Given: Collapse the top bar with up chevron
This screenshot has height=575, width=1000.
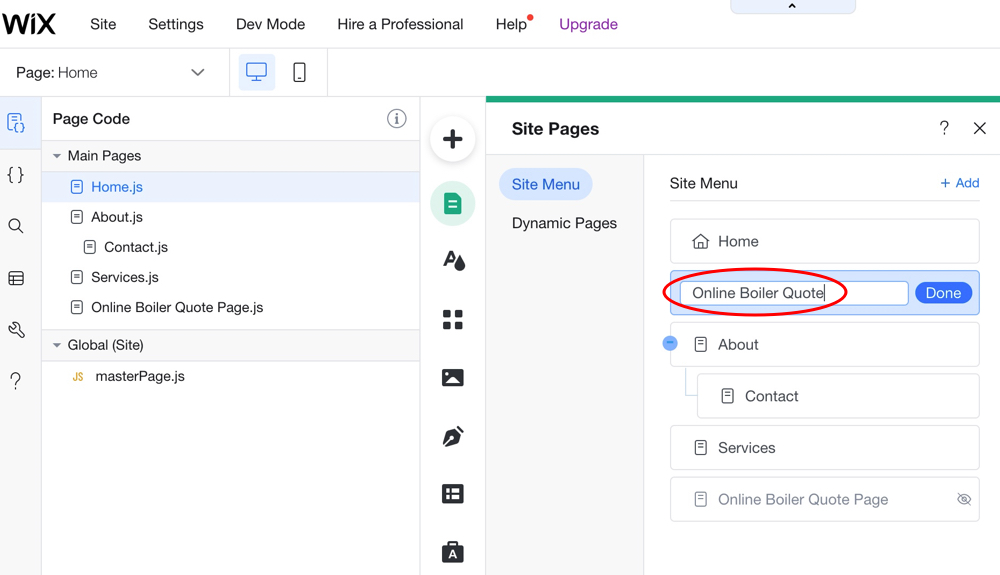Looking at the screenshot, I should tap(792, 6).
